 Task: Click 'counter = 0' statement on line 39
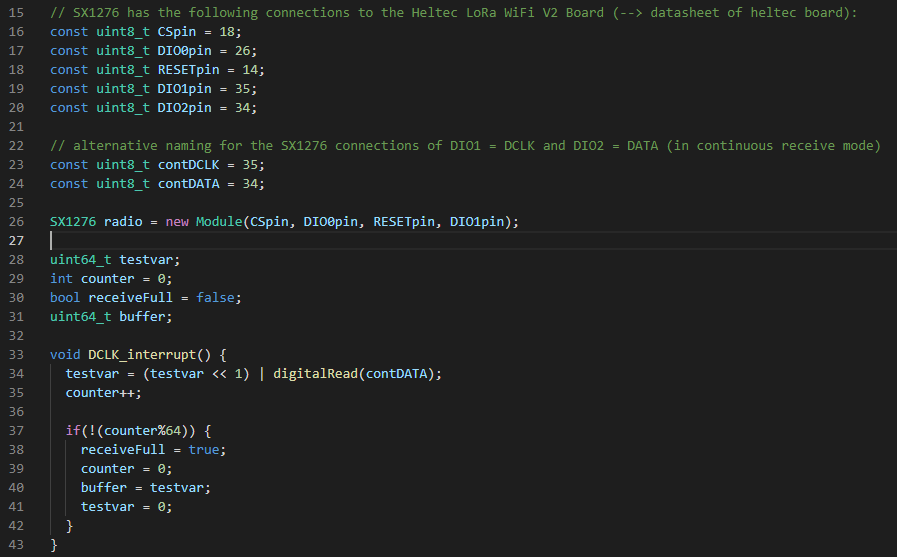point(126,468)
